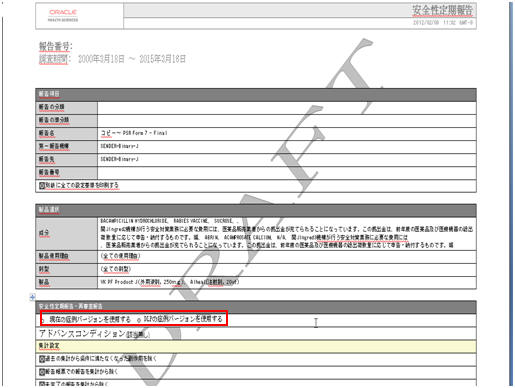The width and height of the screenshot is (515, 388).
Task: Click the table move handle plus icon
Action: pos(32,297)
